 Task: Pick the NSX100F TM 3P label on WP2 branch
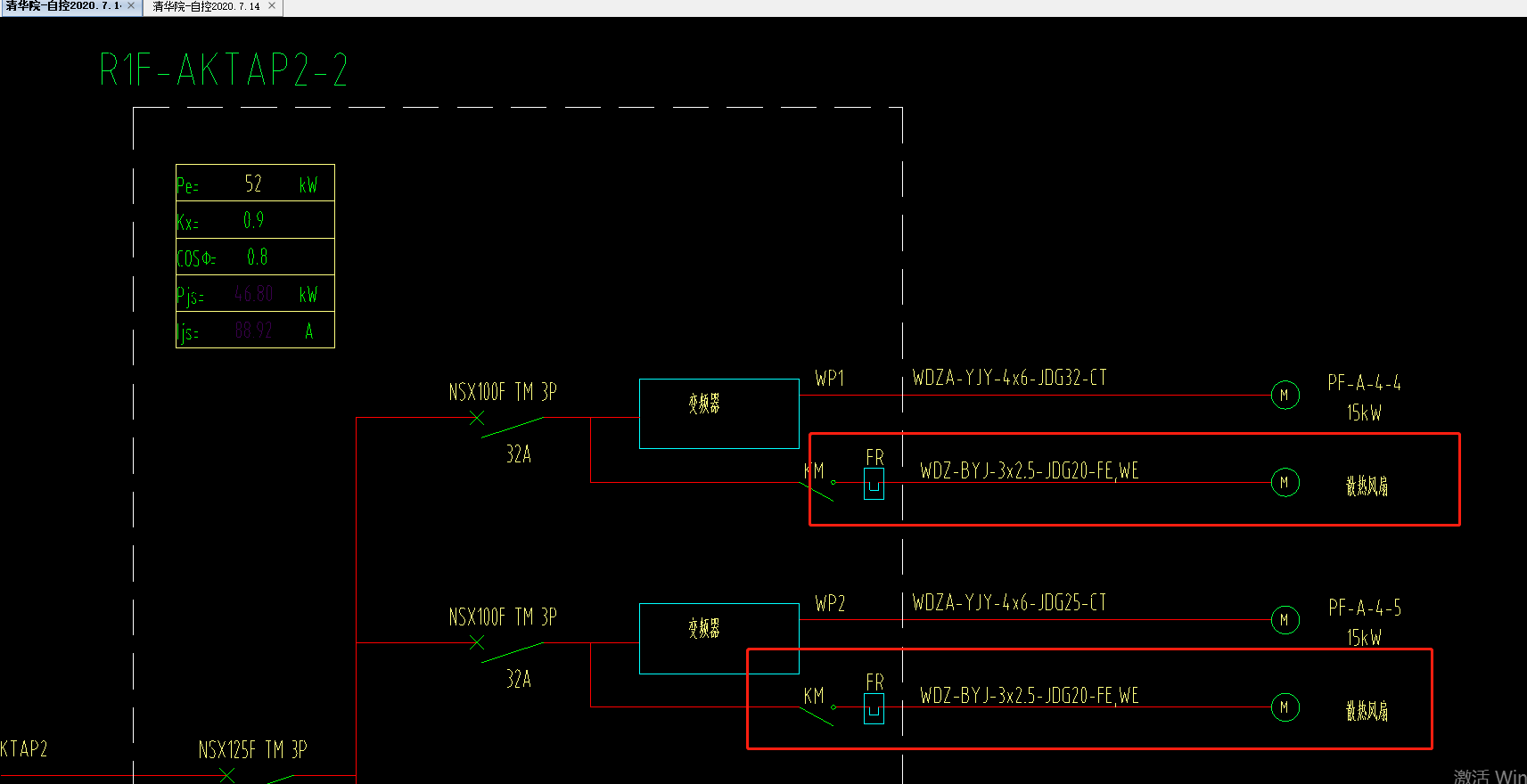click(503, 617)
